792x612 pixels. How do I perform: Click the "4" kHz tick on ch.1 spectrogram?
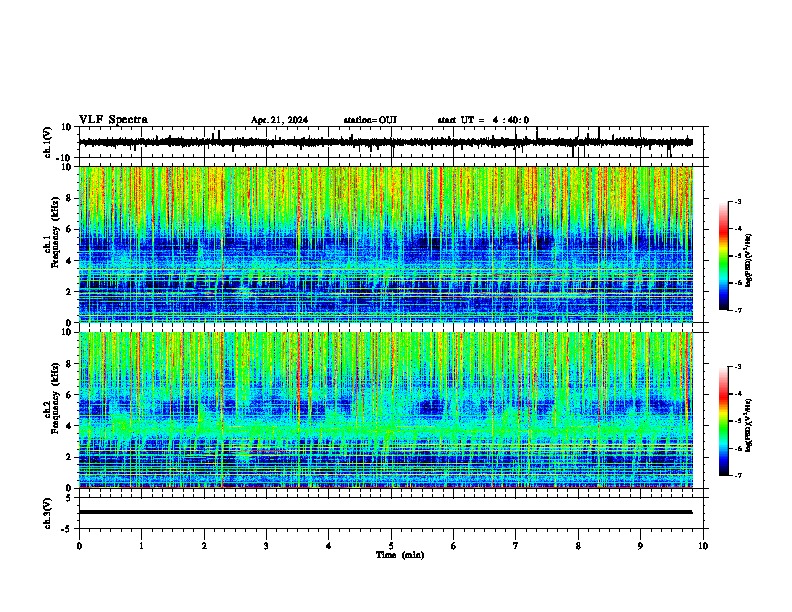click(70, 261)
